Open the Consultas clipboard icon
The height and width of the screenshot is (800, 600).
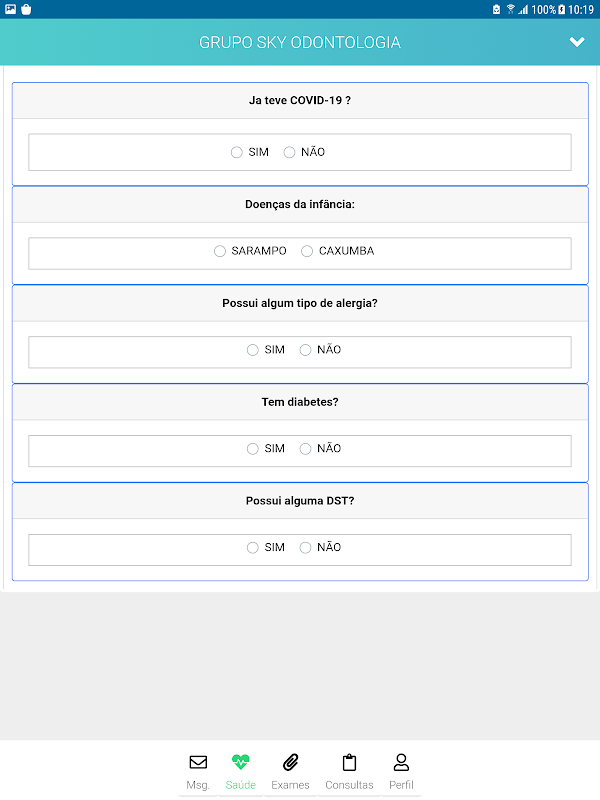click(x=349, y=762)
